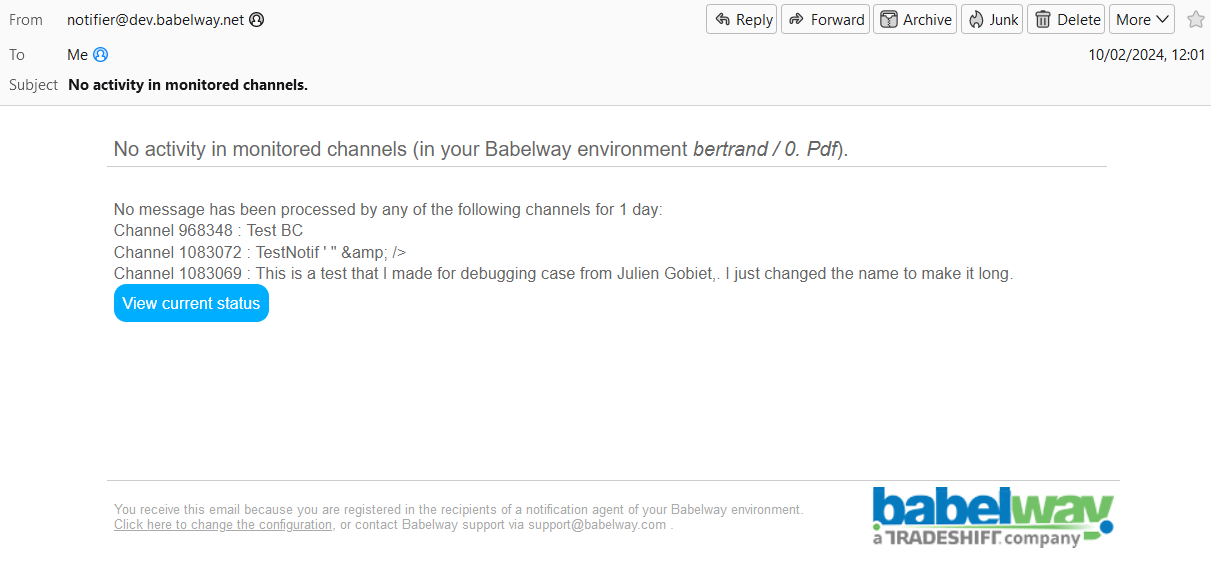This screenshot has width=1211, height=575.
Task: Click recipient contact icon next to Me
Action: (100, 55)
